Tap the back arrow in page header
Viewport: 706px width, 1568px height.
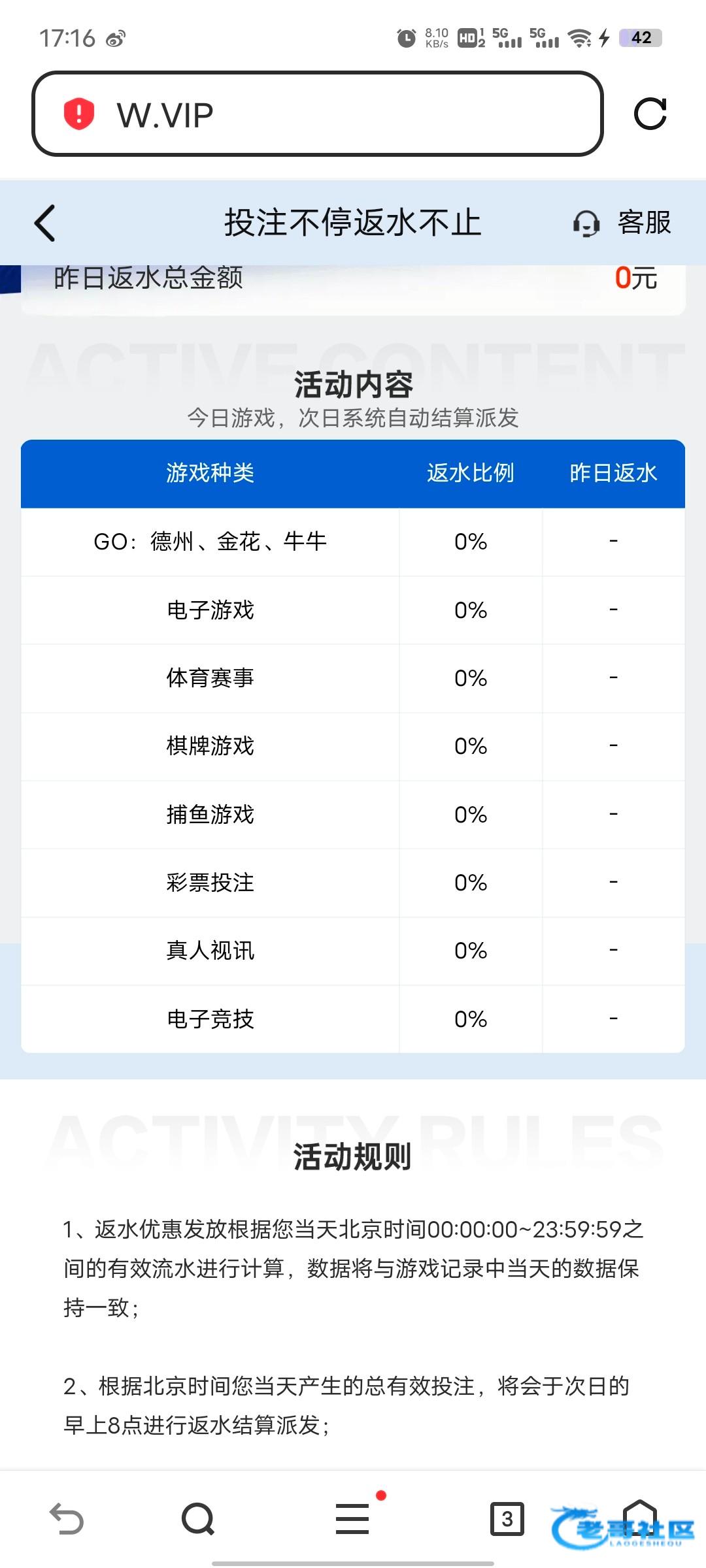(x=44, y=223)
